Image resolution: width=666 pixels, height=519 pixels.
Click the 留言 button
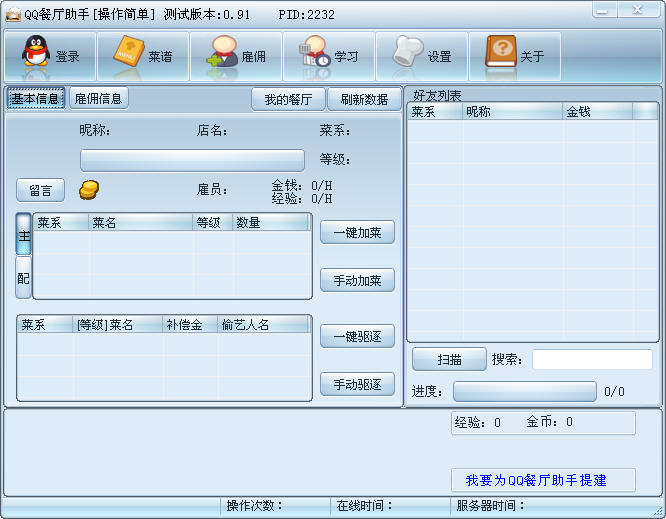tap(40, 190)
